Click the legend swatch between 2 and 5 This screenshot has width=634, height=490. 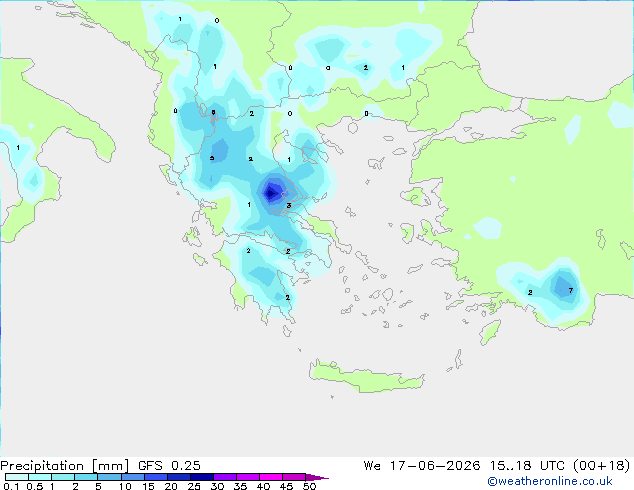pyautogui.click(x=86, y=477)
